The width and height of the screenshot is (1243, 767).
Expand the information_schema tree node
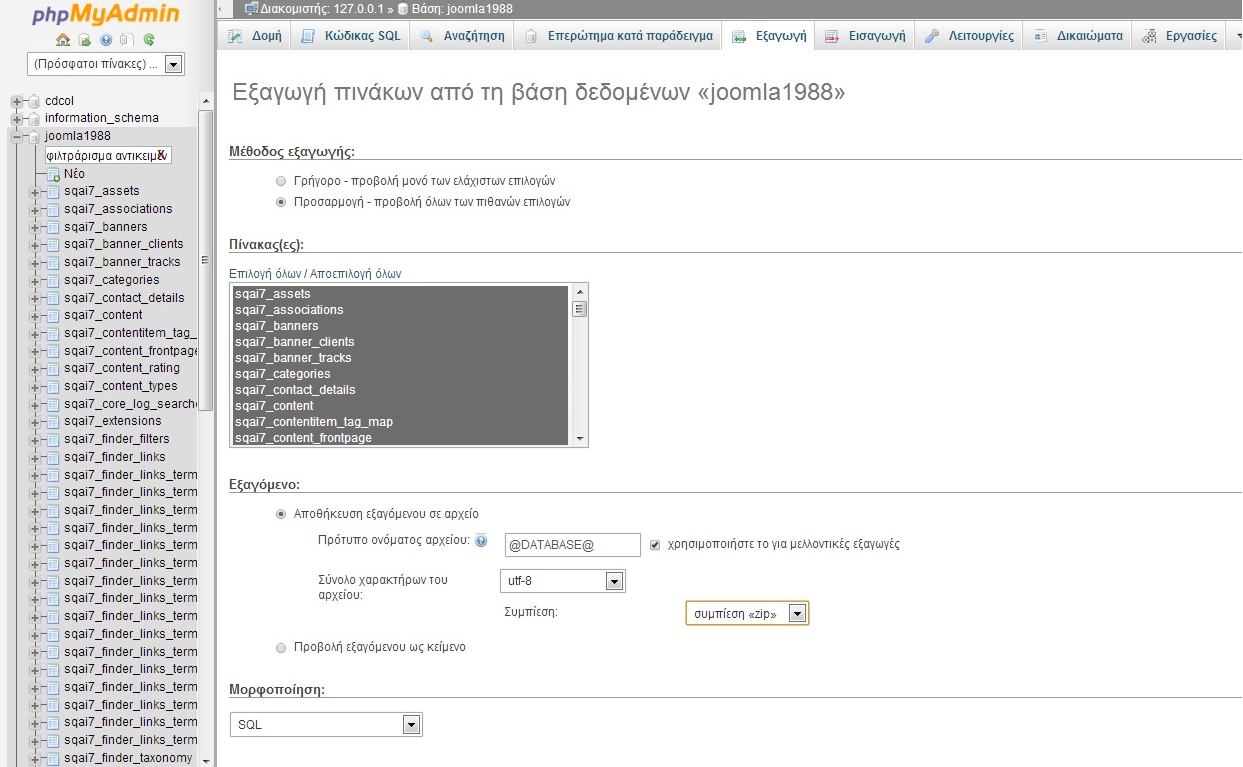(x=17, y=118)
